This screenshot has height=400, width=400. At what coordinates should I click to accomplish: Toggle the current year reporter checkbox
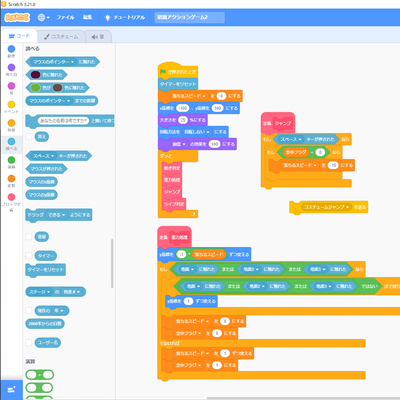point(29,311)
